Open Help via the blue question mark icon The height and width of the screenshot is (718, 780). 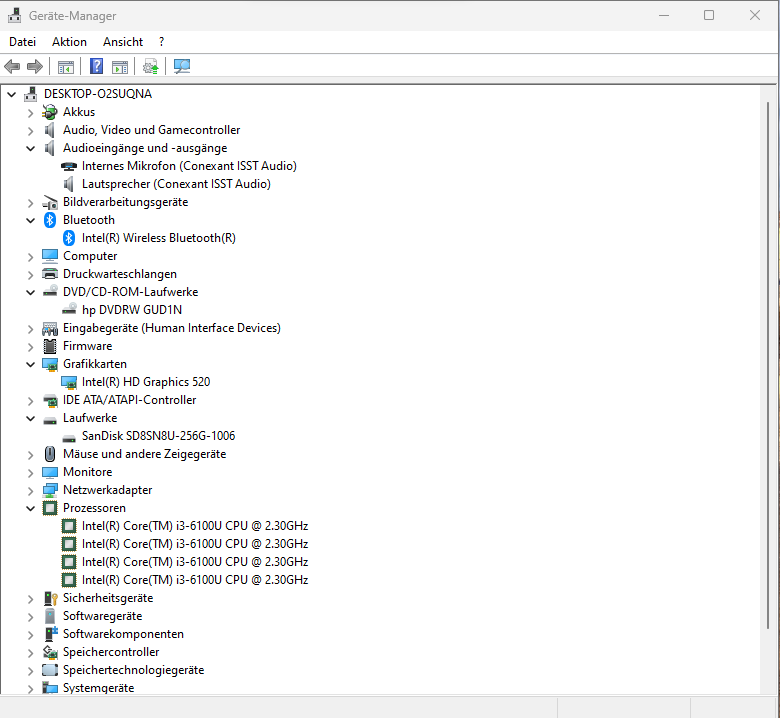tap(97, 66)
